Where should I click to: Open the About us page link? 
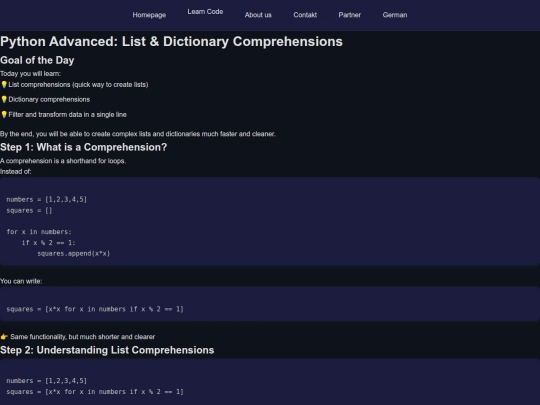click(258, 15)
